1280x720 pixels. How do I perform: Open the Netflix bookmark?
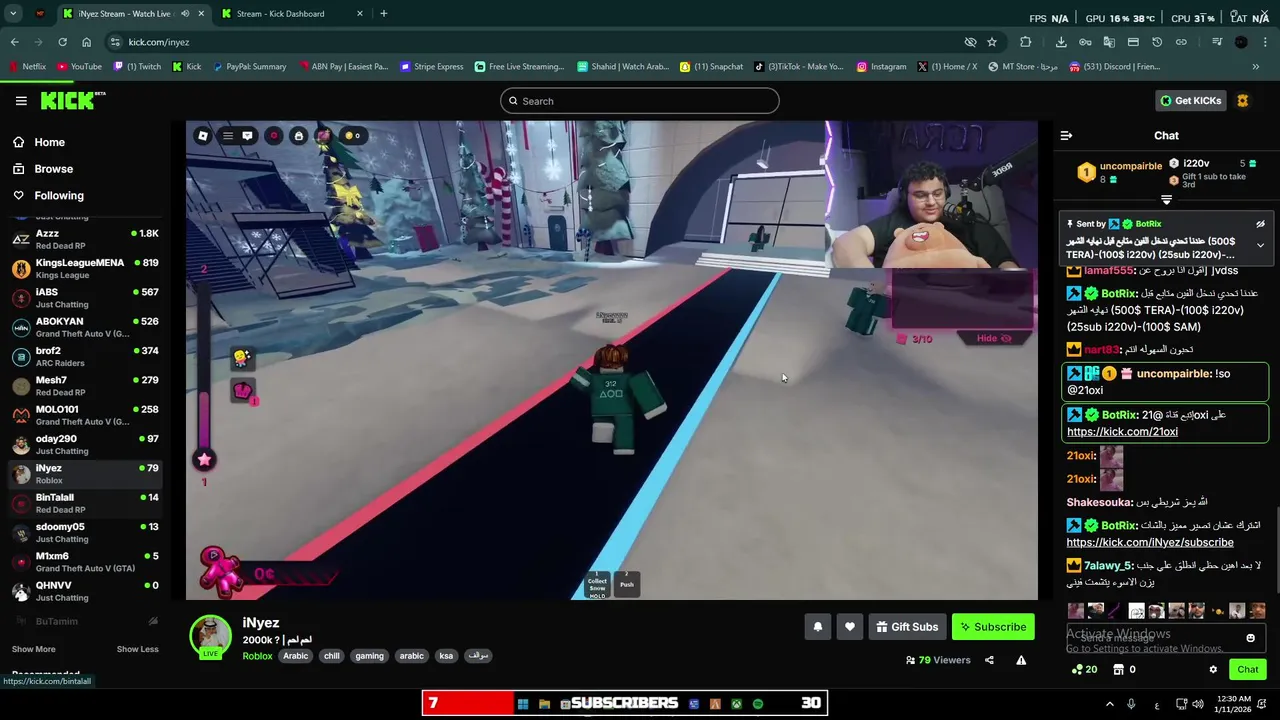tap(27, 67)
